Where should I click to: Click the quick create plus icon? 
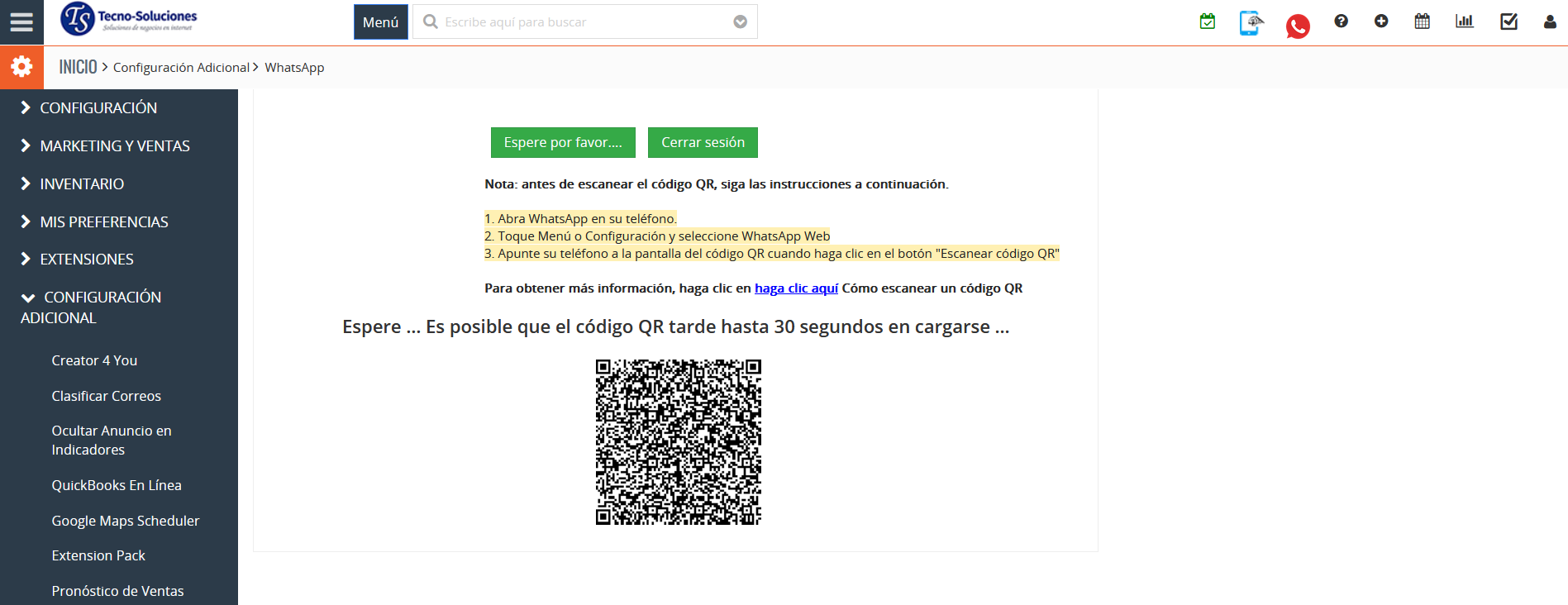click(x=1381, y=21)
